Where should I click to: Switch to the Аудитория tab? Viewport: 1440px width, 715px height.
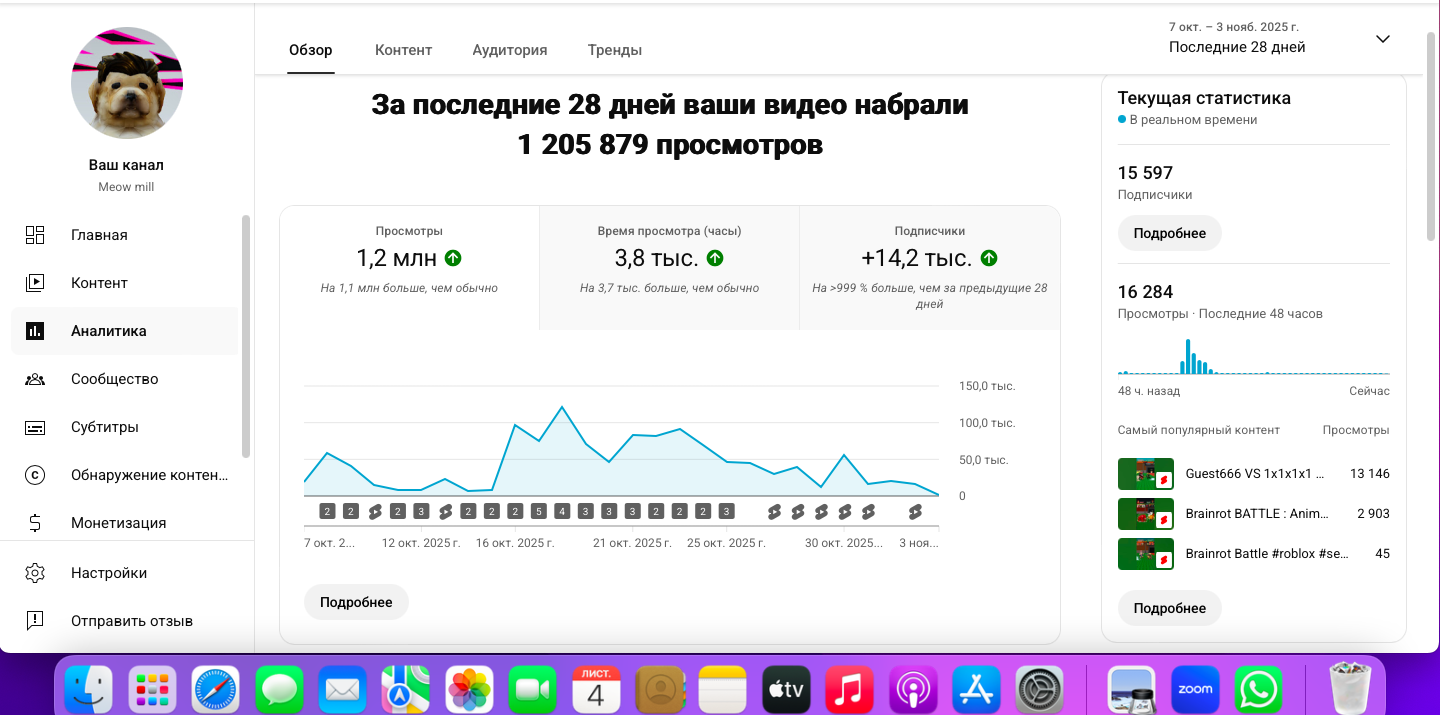click(x=509, y=49)
